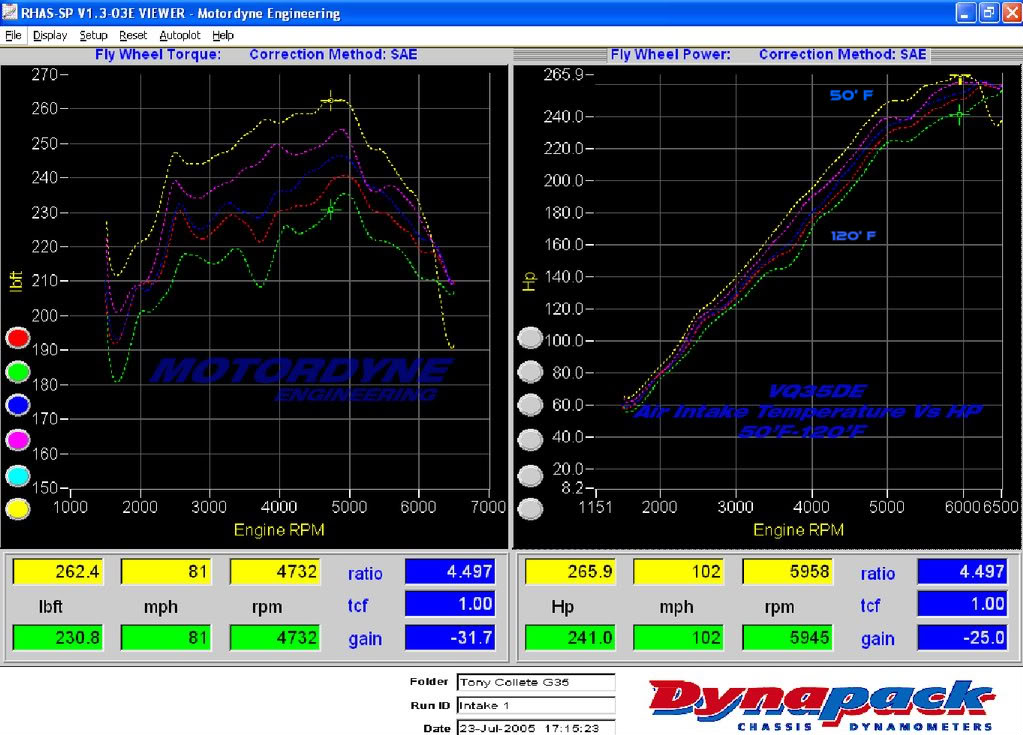
Task: Click the 120' F curve annotation
Action: pos(853,235)
